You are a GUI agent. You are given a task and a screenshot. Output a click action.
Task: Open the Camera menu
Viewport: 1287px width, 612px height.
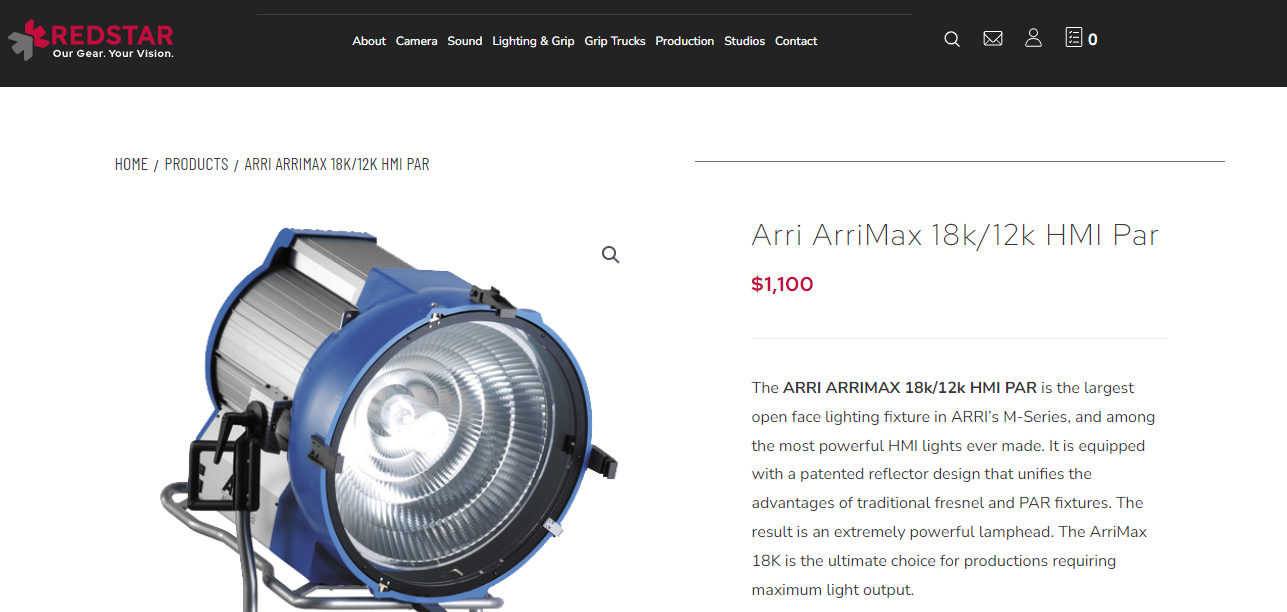click(416, 41)
